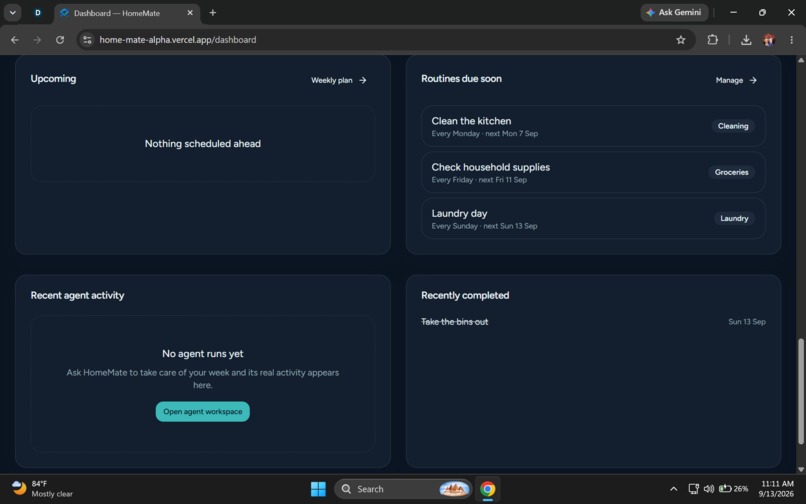The height and width of the screenshot is (504, 806).
Task: Open Chrome from the taskbar
Action: pos(487,489)
